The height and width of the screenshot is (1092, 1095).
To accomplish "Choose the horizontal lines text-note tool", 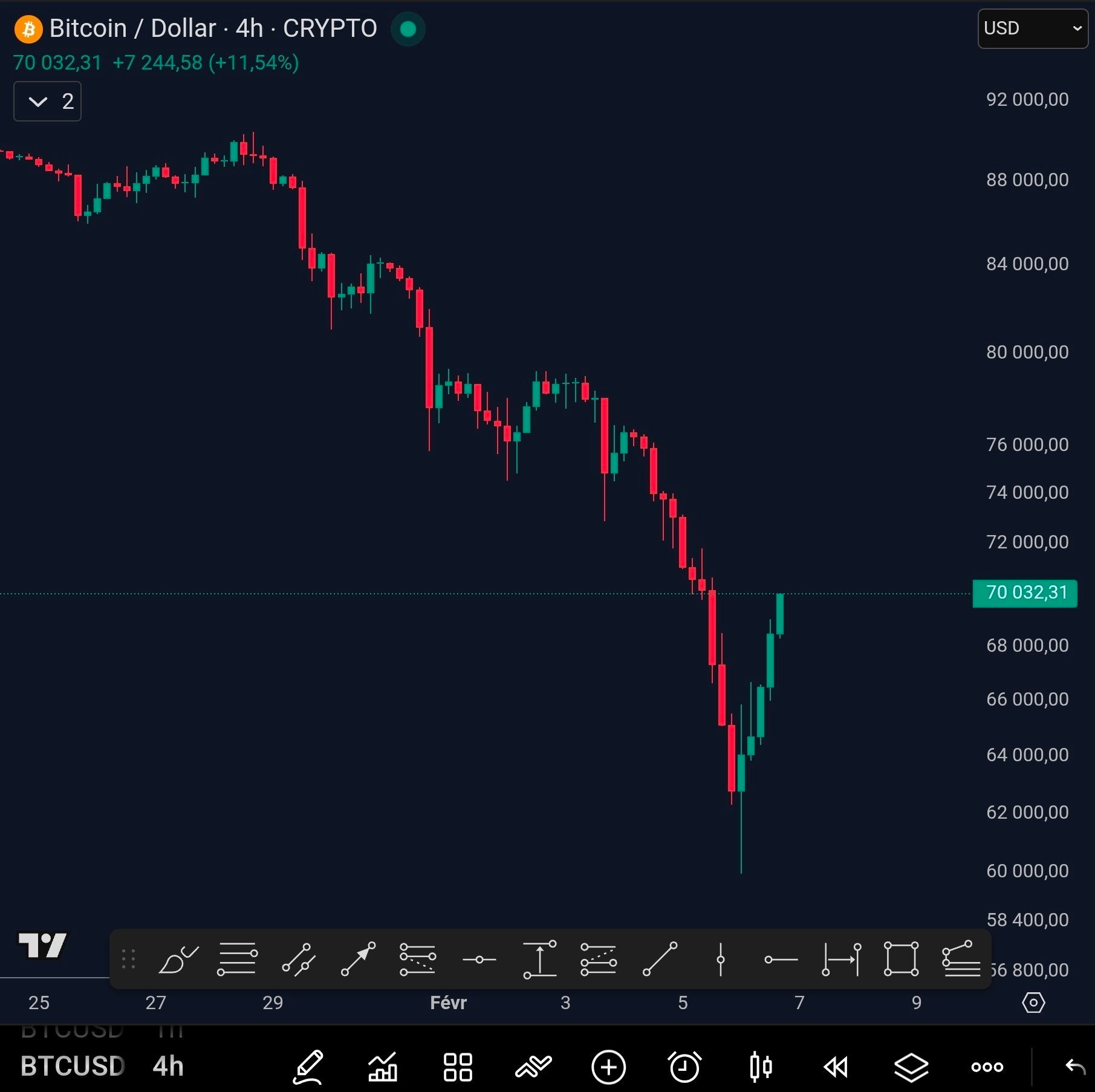I will click(x=237, y=959).
